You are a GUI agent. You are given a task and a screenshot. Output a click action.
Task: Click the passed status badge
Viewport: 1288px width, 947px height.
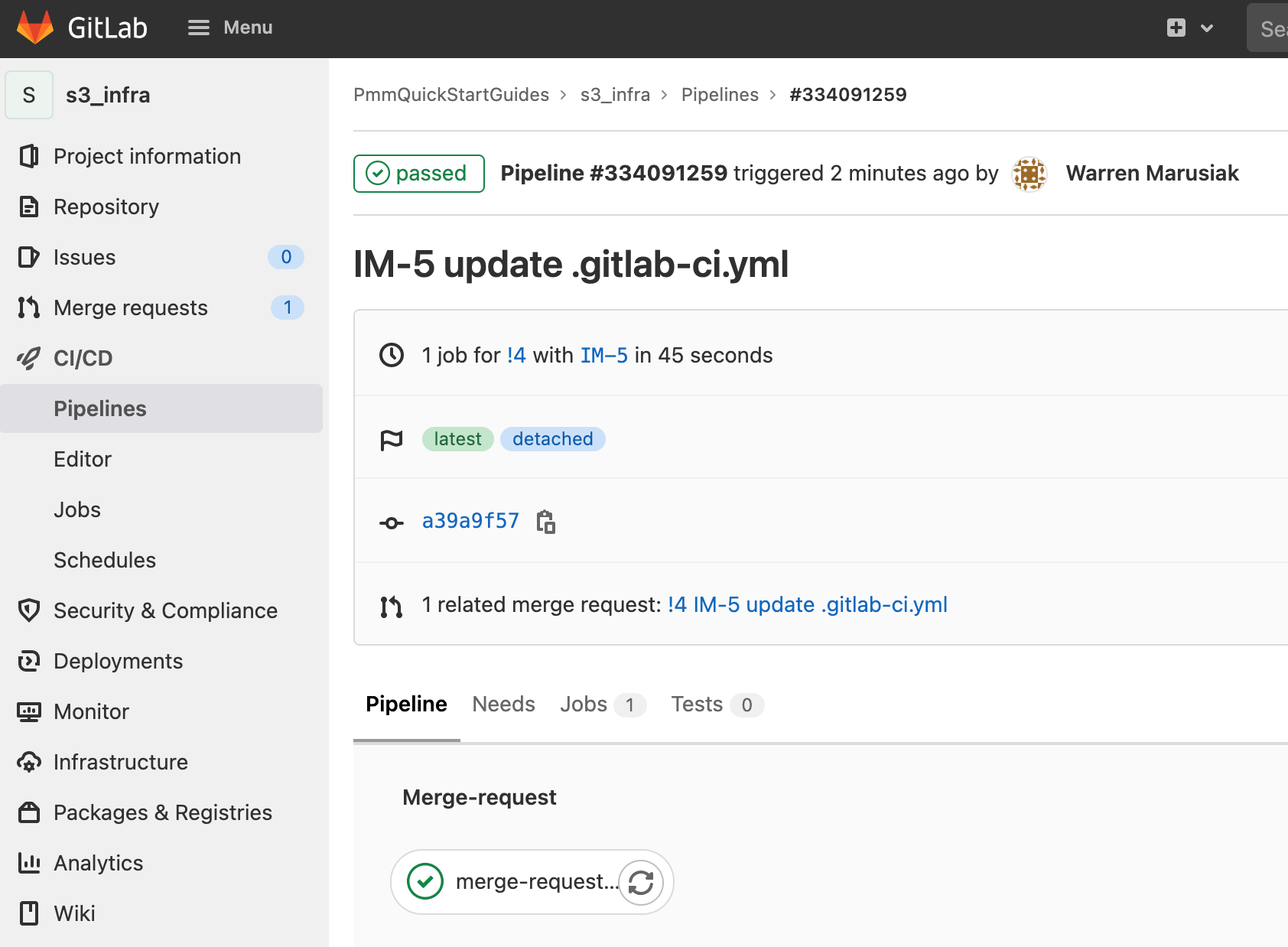(418, 173)
